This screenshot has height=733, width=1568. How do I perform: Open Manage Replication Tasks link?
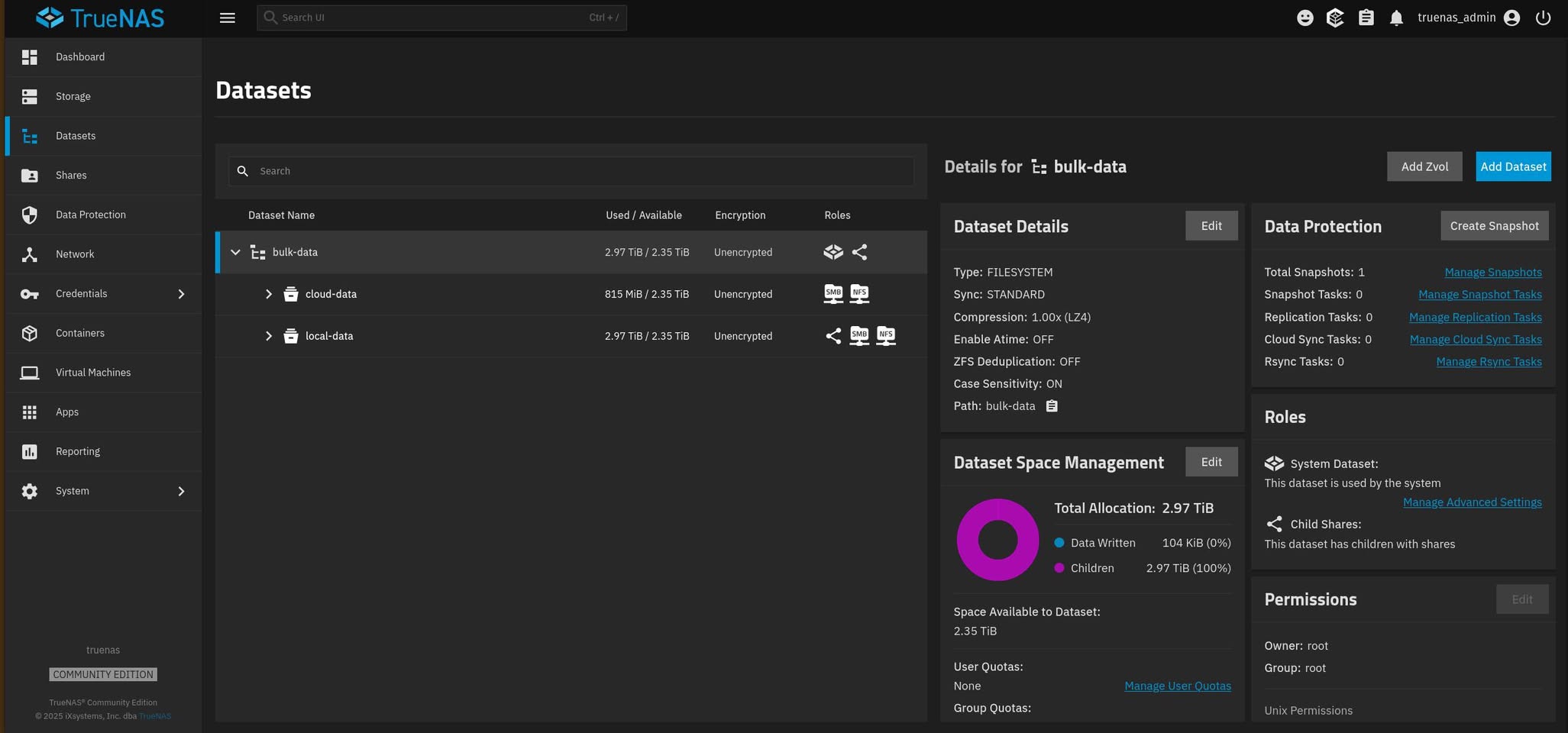pos(1476,318)
